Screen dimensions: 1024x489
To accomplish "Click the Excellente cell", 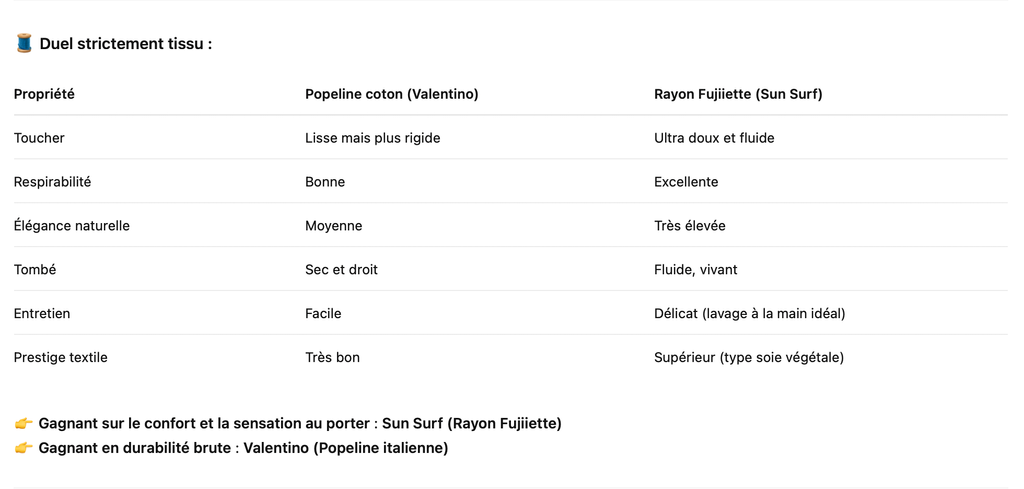I will coord(686,182).
